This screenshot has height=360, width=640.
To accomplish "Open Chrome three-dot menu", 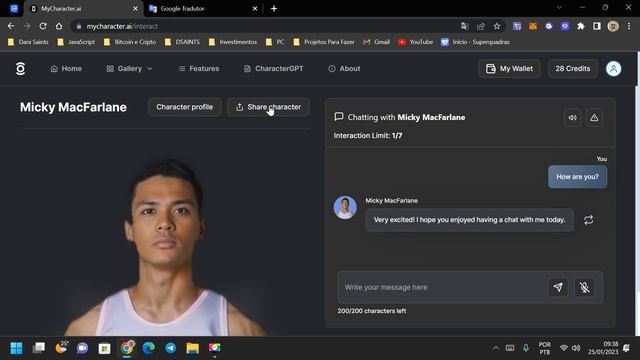I will (629, 26).
